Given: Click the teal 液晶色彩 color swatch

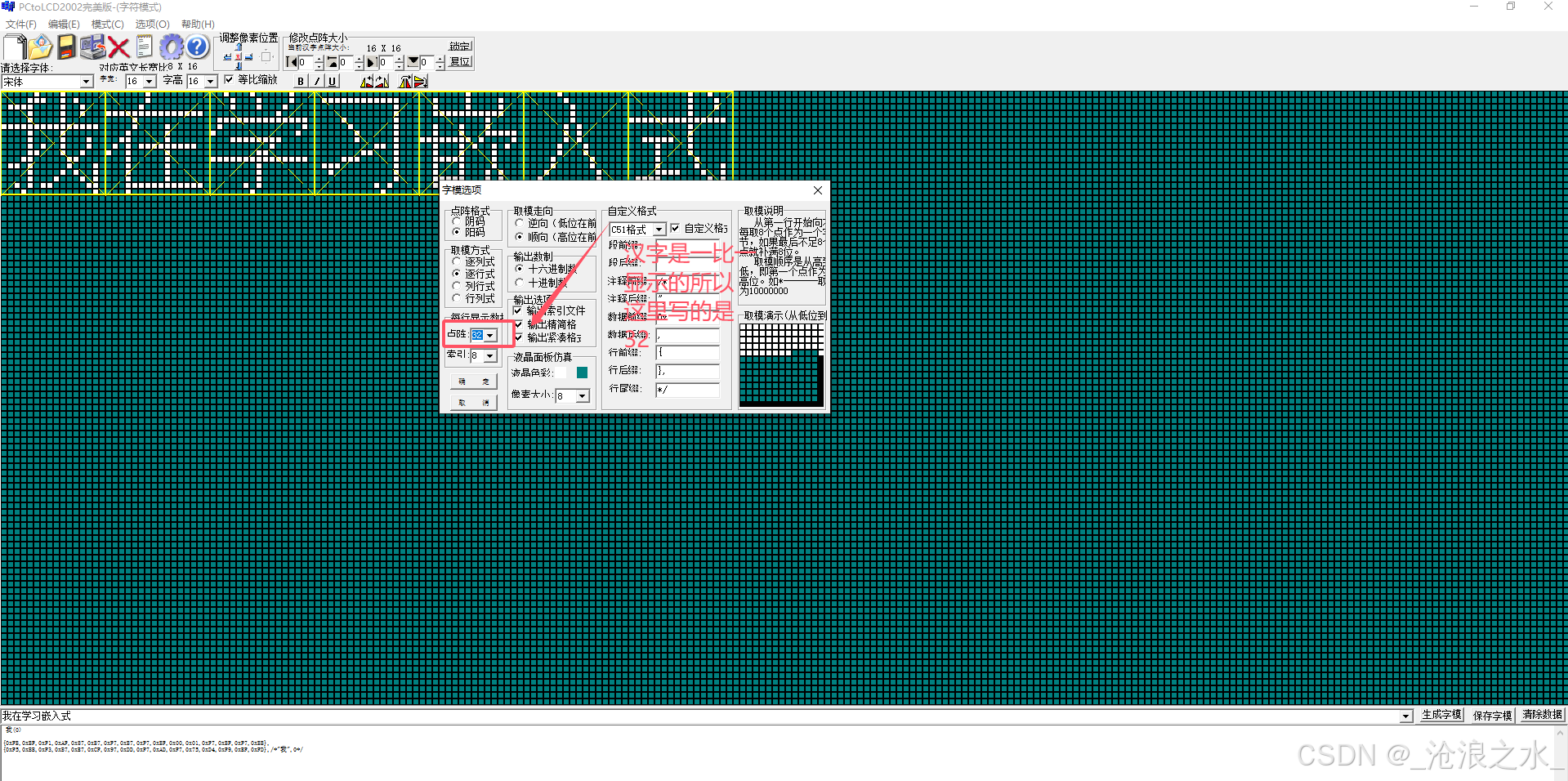Looking at the screenshot, I should click(x=581, y=372).
